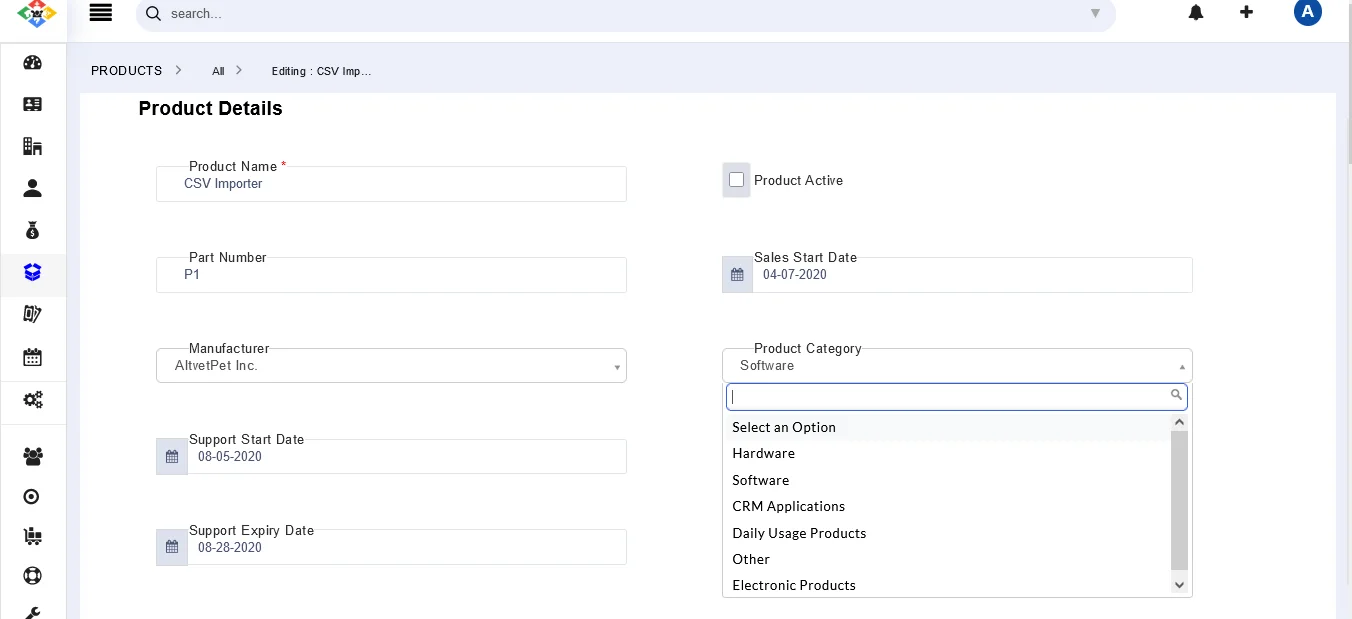Choose CRM Applications in the option list

tap(788, 506)
